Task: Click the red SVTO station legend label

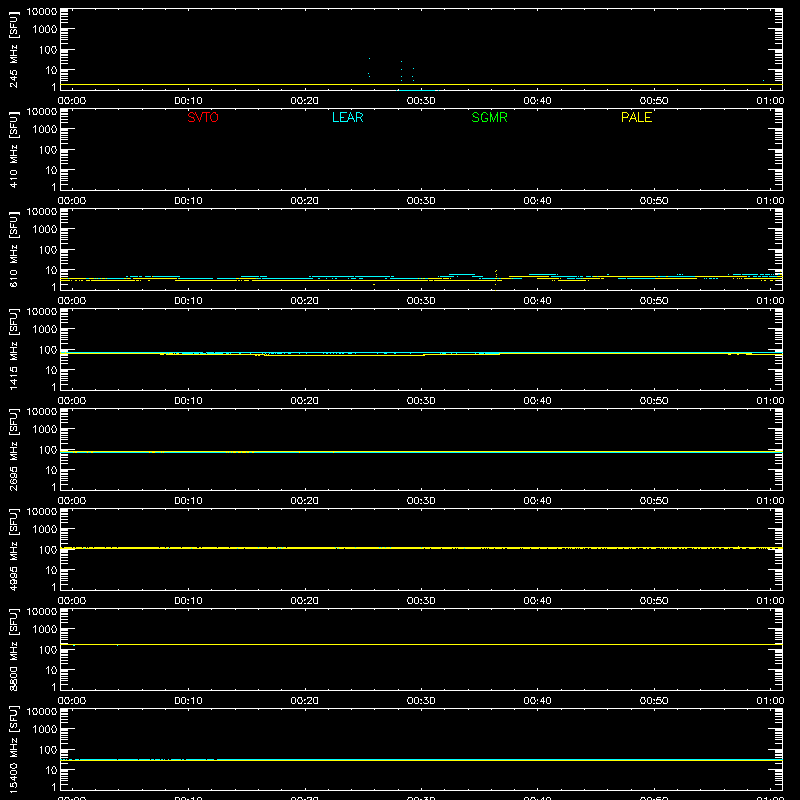Action: point(203,117)
